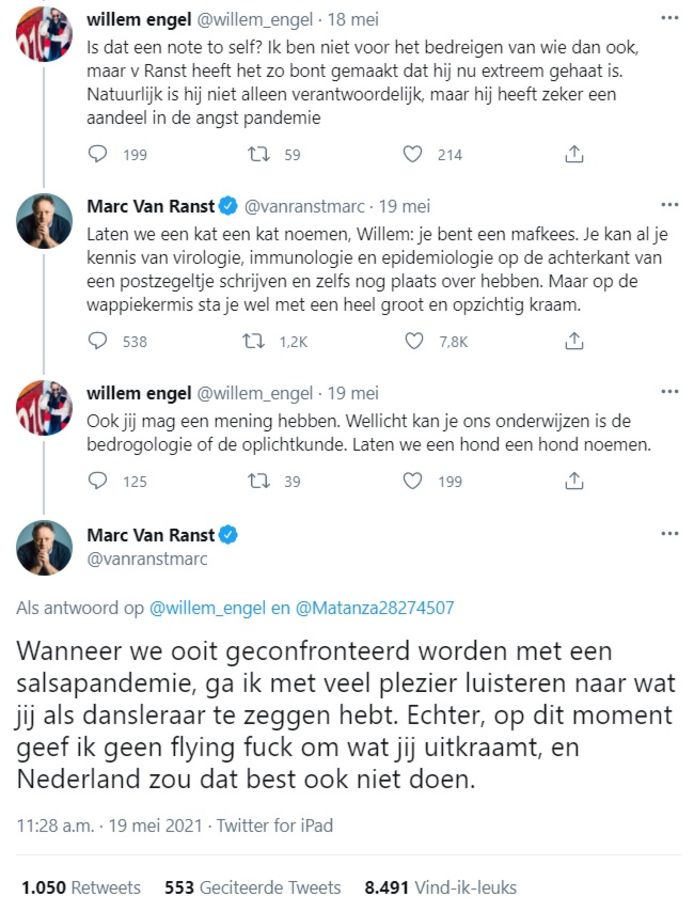The image size is (694, 912).
Task: Like the tweet with 7,8K likes
Action: click(413, 341)
